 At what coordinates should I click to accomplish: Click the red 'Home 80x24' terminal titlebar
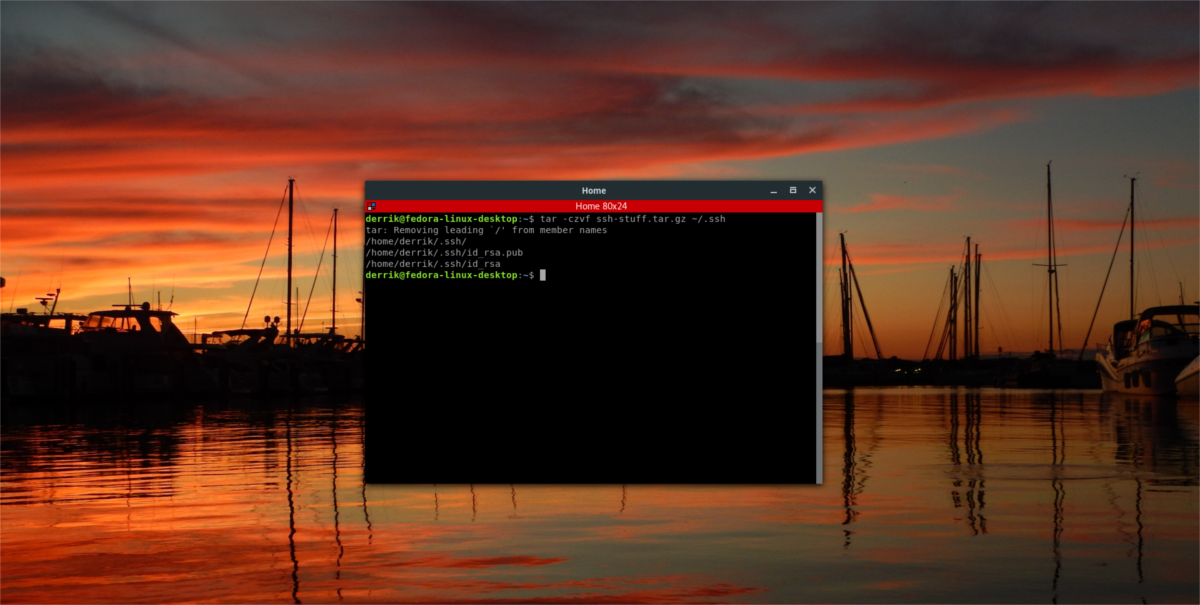point(594,206)
